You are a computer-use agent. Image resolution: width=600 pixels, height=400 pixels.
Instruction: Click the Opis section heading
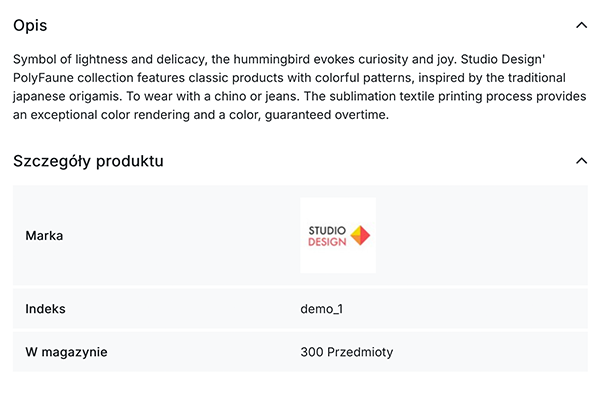pyautogui.click(x=30, y=25)
